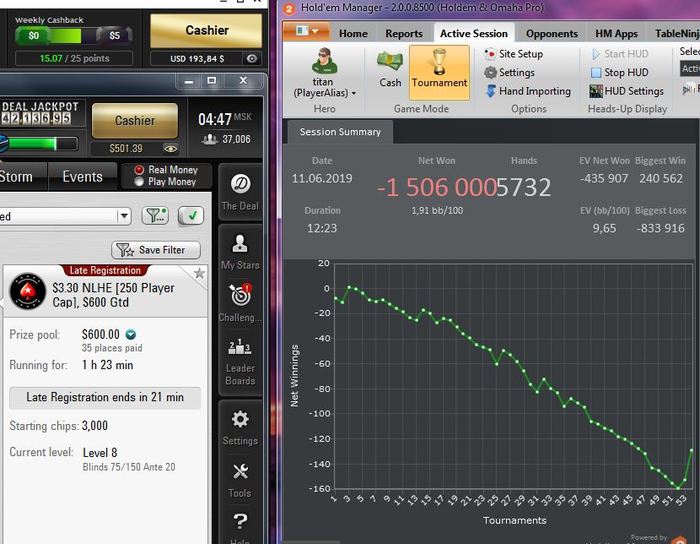This screenshot has width=700, height=544.
Task: Toggle balance visibility eye next to $501.39
Action: (x=171, y=149)
